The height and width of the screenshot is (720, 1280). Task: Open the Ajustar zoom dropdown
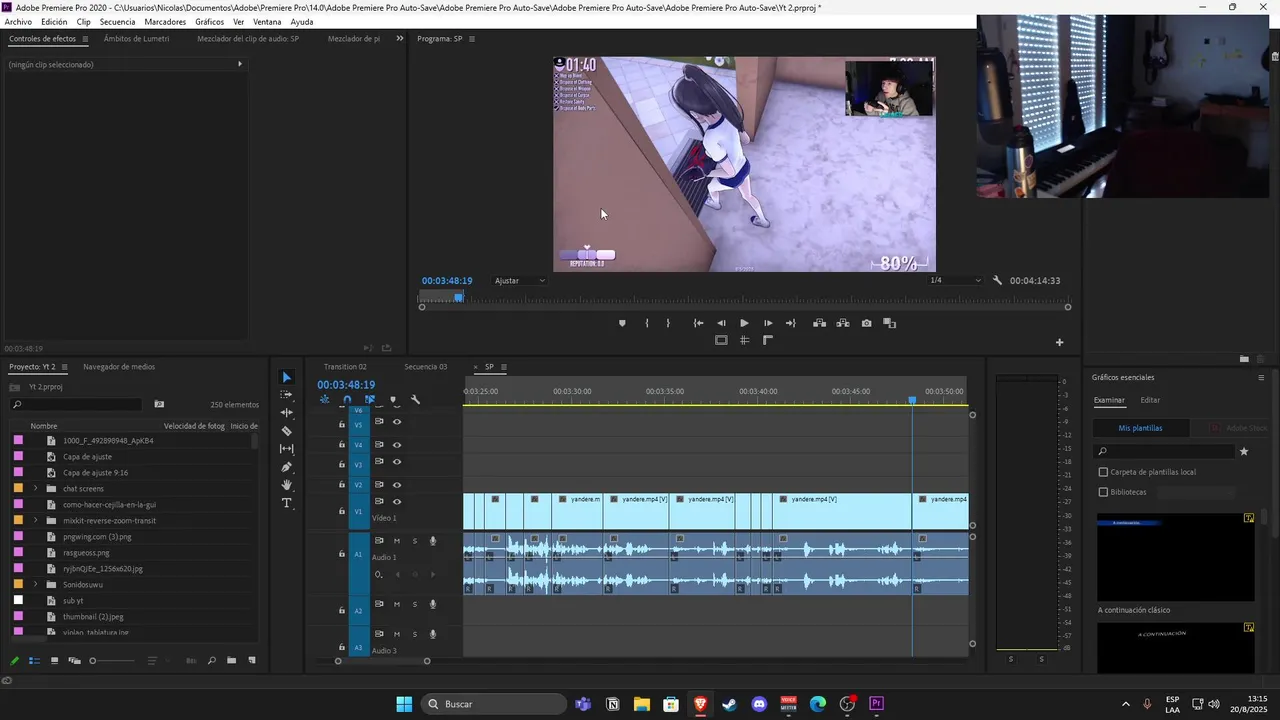point(520,281)
